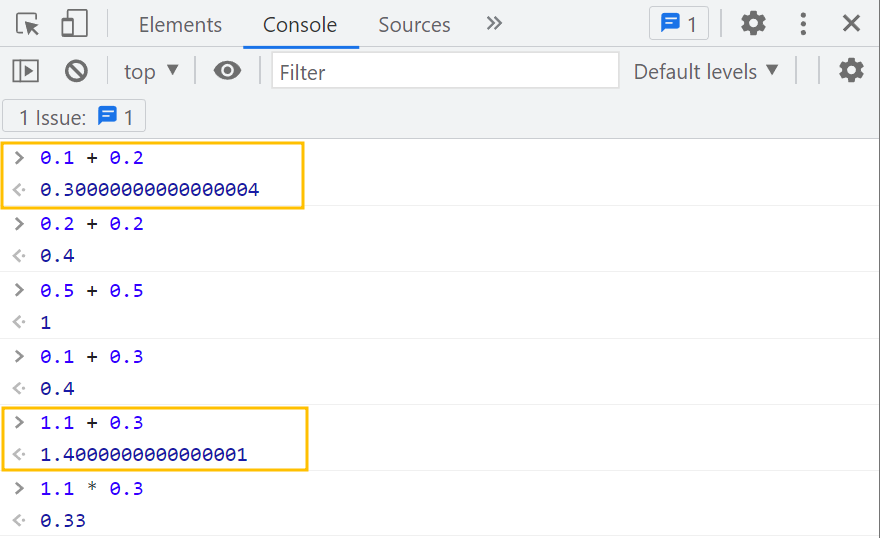Open Console settings gear
The height and width of the screenshot is (538, 880).
click(x=851, y=71)
